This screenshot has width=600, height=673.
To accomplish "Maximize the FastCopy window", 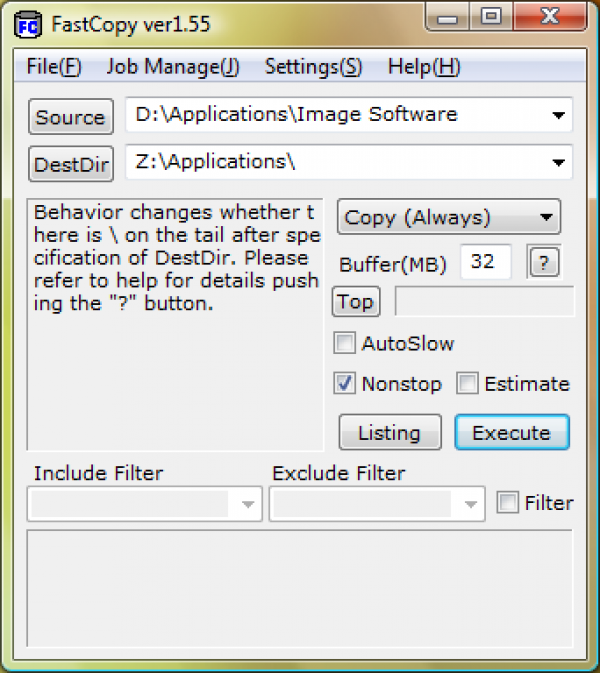I will tap(490, 18).
